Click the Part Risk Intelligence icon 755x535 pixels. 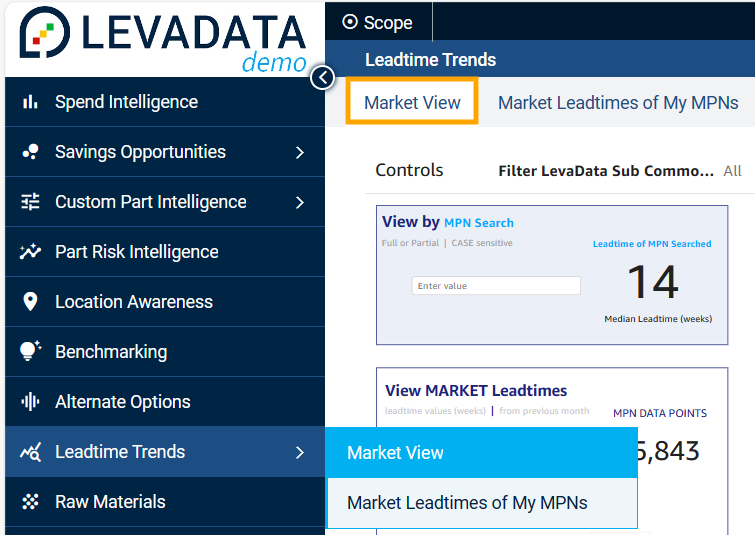click(30, 252)
